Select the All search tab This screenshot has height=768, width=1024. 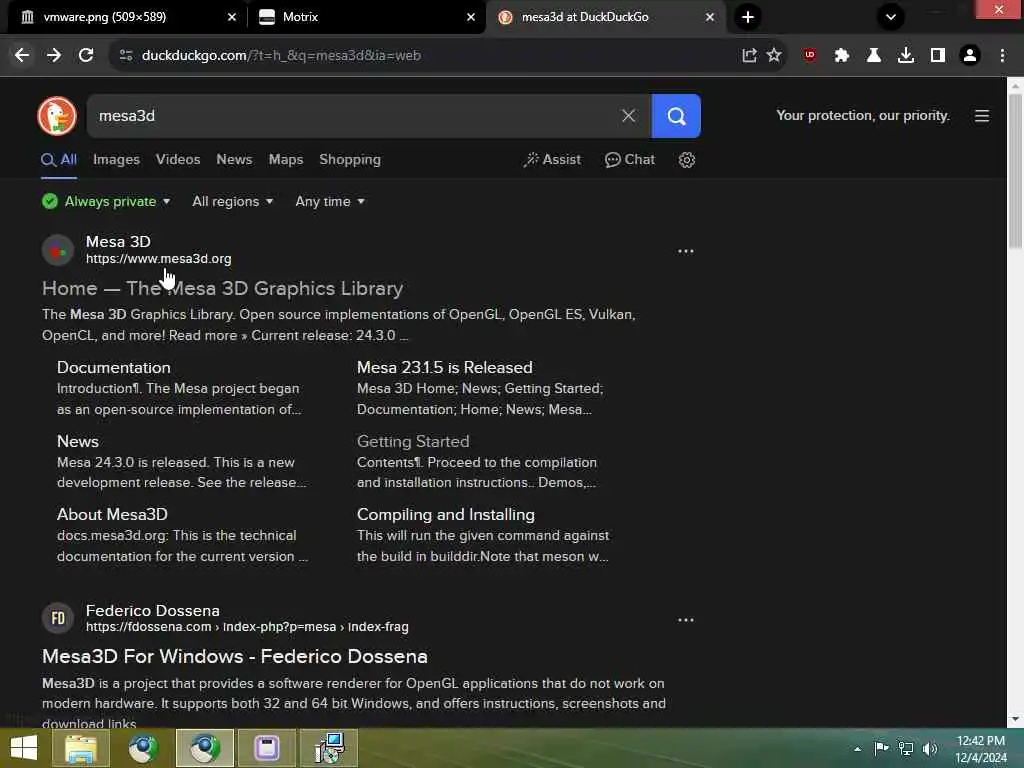[x=59, y=160]
